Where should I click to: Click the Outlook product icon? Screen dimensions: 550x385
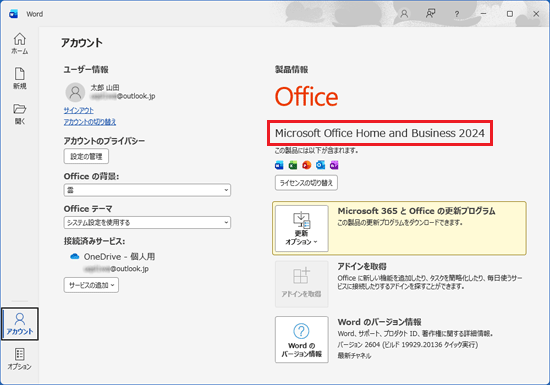[320, 165]
